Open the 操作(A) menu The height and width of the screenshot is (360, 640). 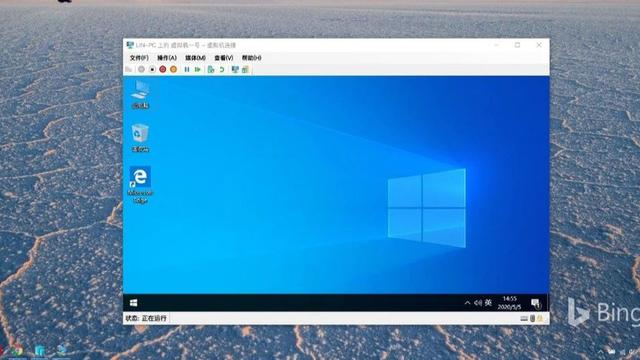coord(167,58)
